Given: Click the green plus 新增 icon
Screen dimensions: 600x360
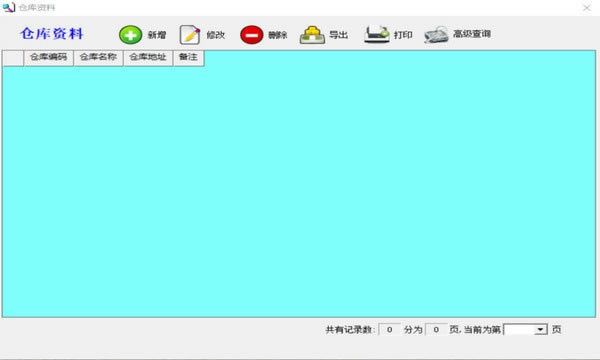Looking at the screenshot, I should coord(130,35).
